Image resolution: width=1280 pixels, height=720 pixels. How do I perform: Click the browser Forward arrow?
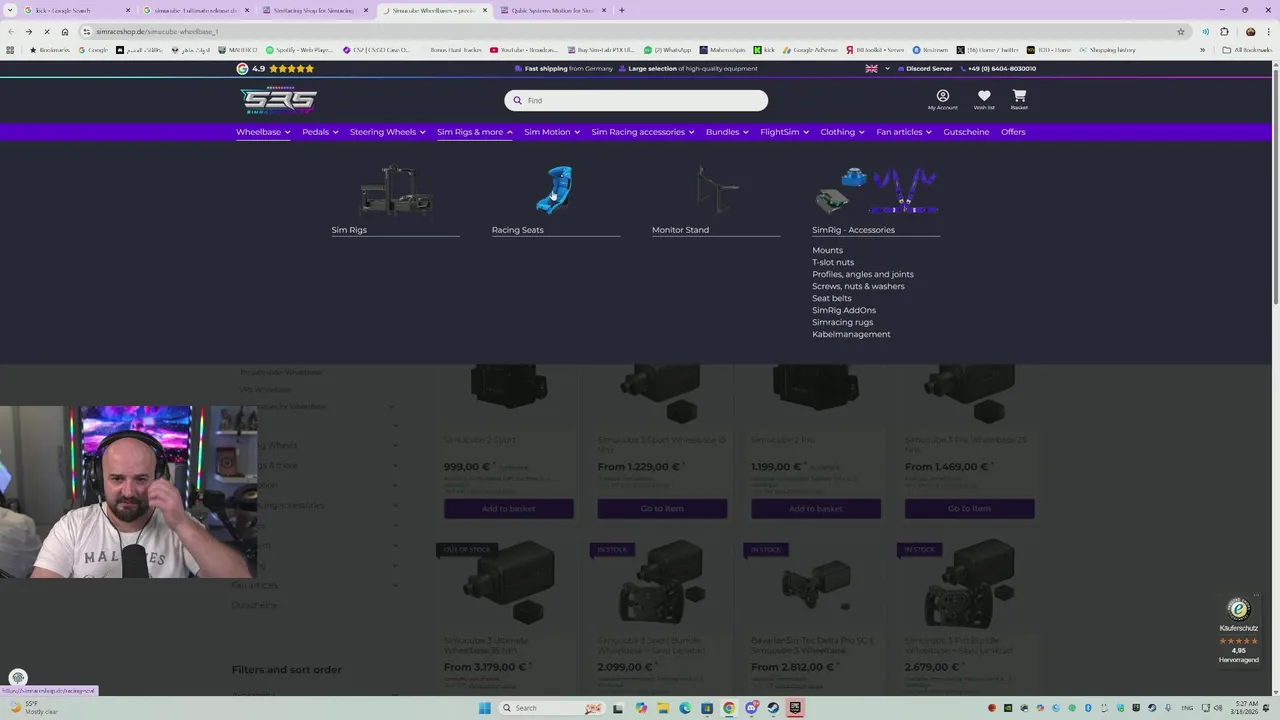click(28, 31)
